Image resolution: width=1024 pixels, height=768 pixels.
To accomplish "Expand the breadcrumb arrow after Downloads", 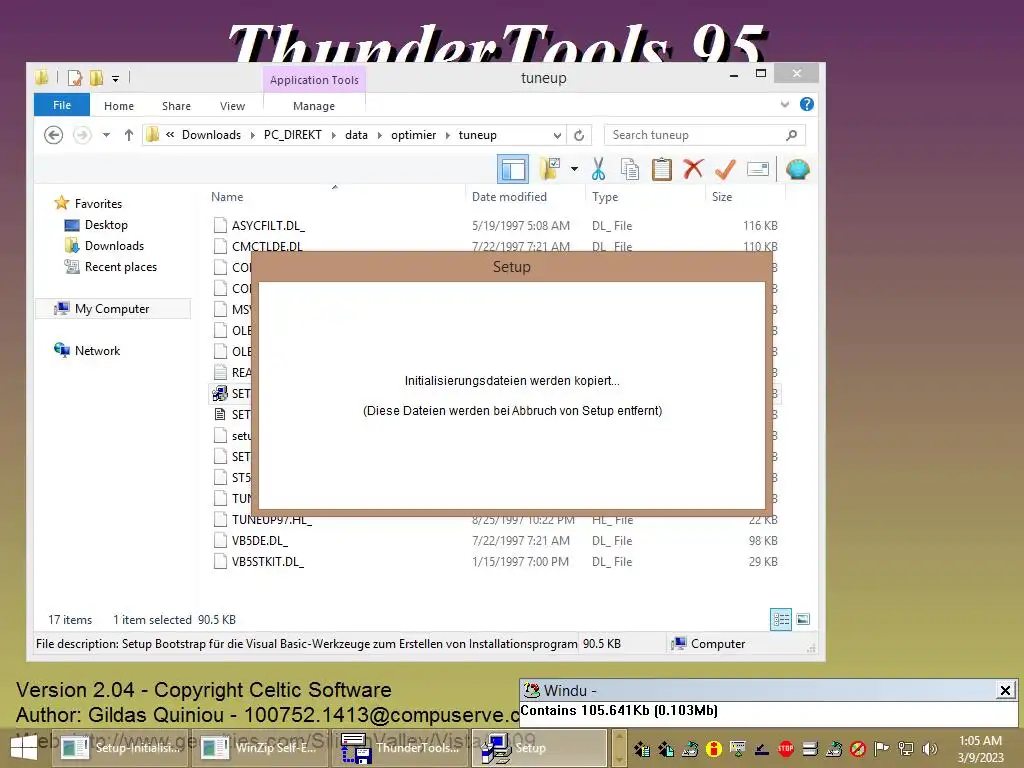I will [x=252, y=135].
